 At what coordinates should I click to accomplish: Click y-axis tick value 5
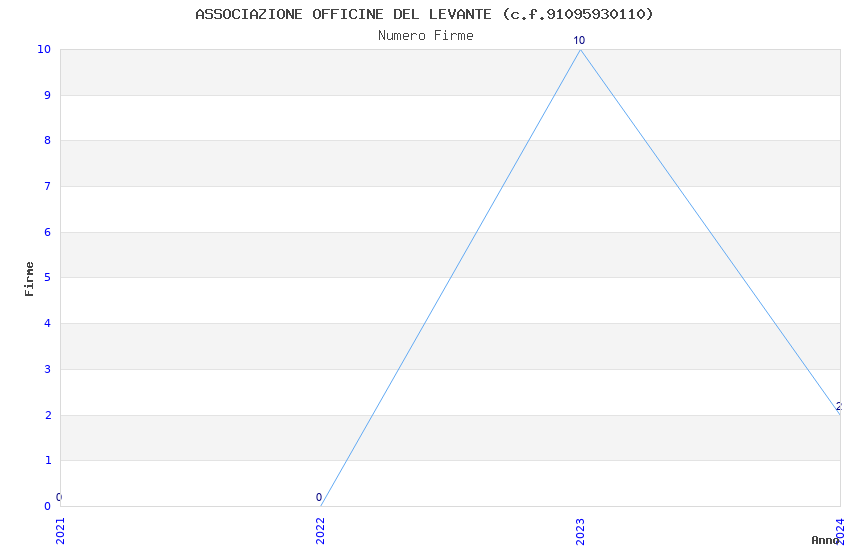tap(48, 277)
